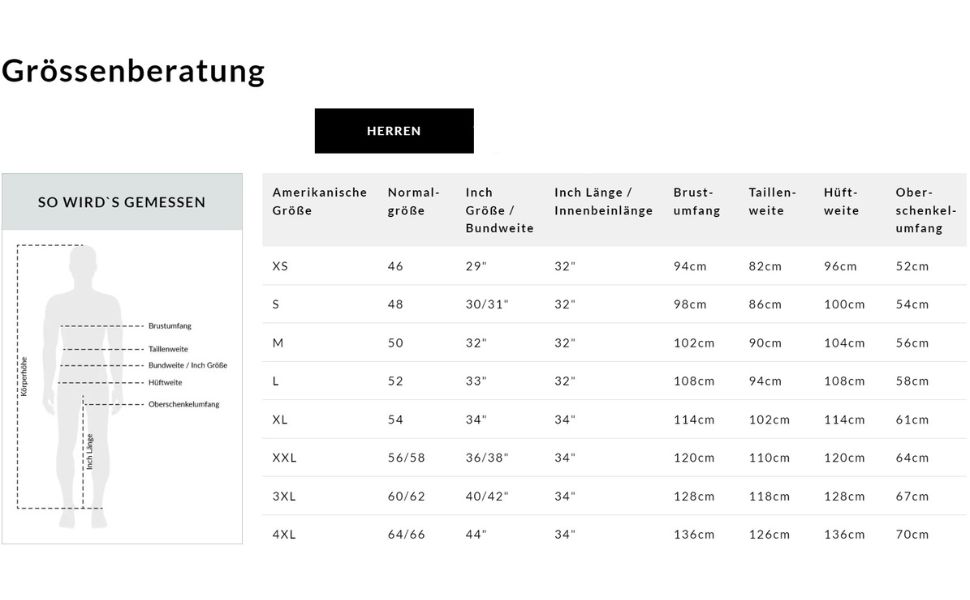The width and height of the screenshot is (970, 600).
Task: Select the 4XL size row label
Action: coord(284,535)
